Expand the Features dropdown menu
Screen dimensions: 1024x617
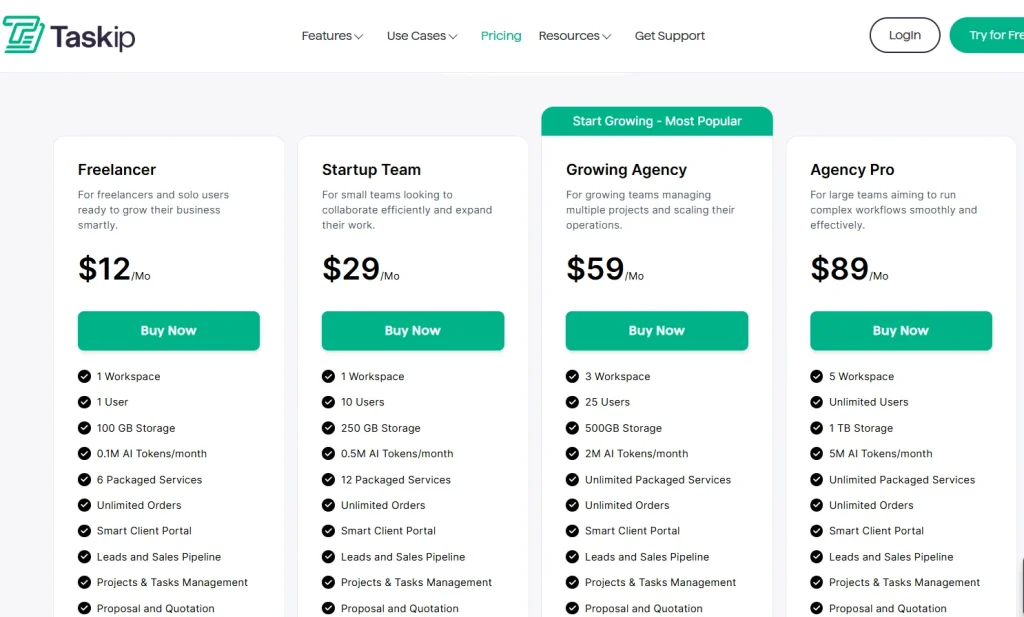332,36
